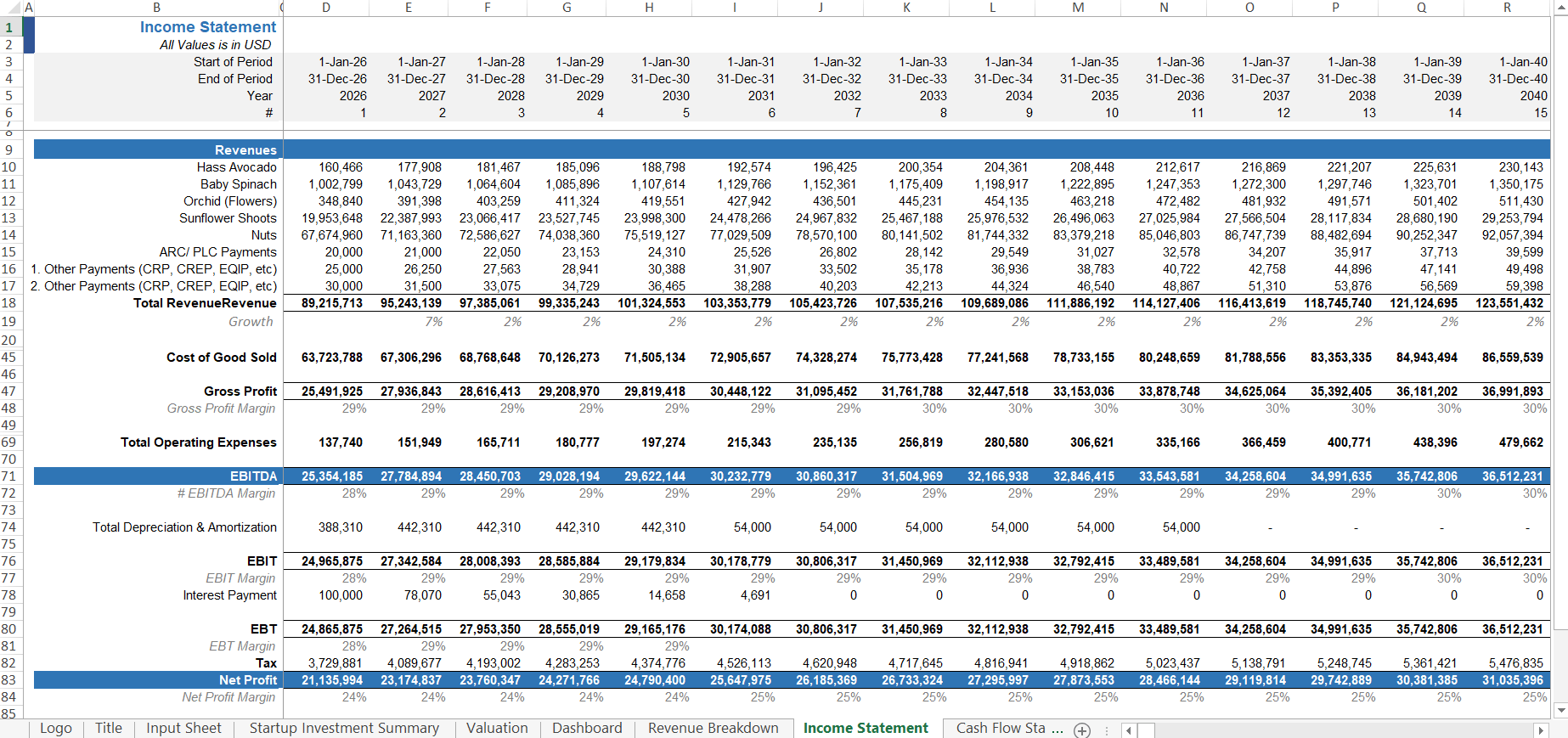
Task: Switch to the Valuation sheet tab
Action: [x=497, y=729]
